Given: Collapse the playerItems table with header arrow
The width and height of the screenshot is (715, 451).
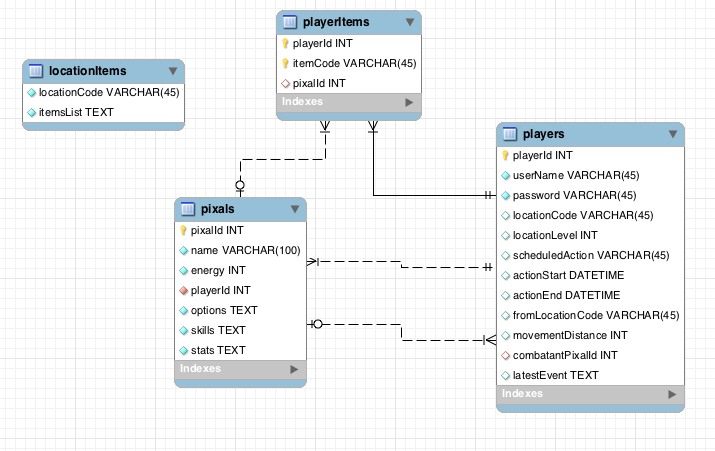Looking at the screenshot, I should click(409, 22).
